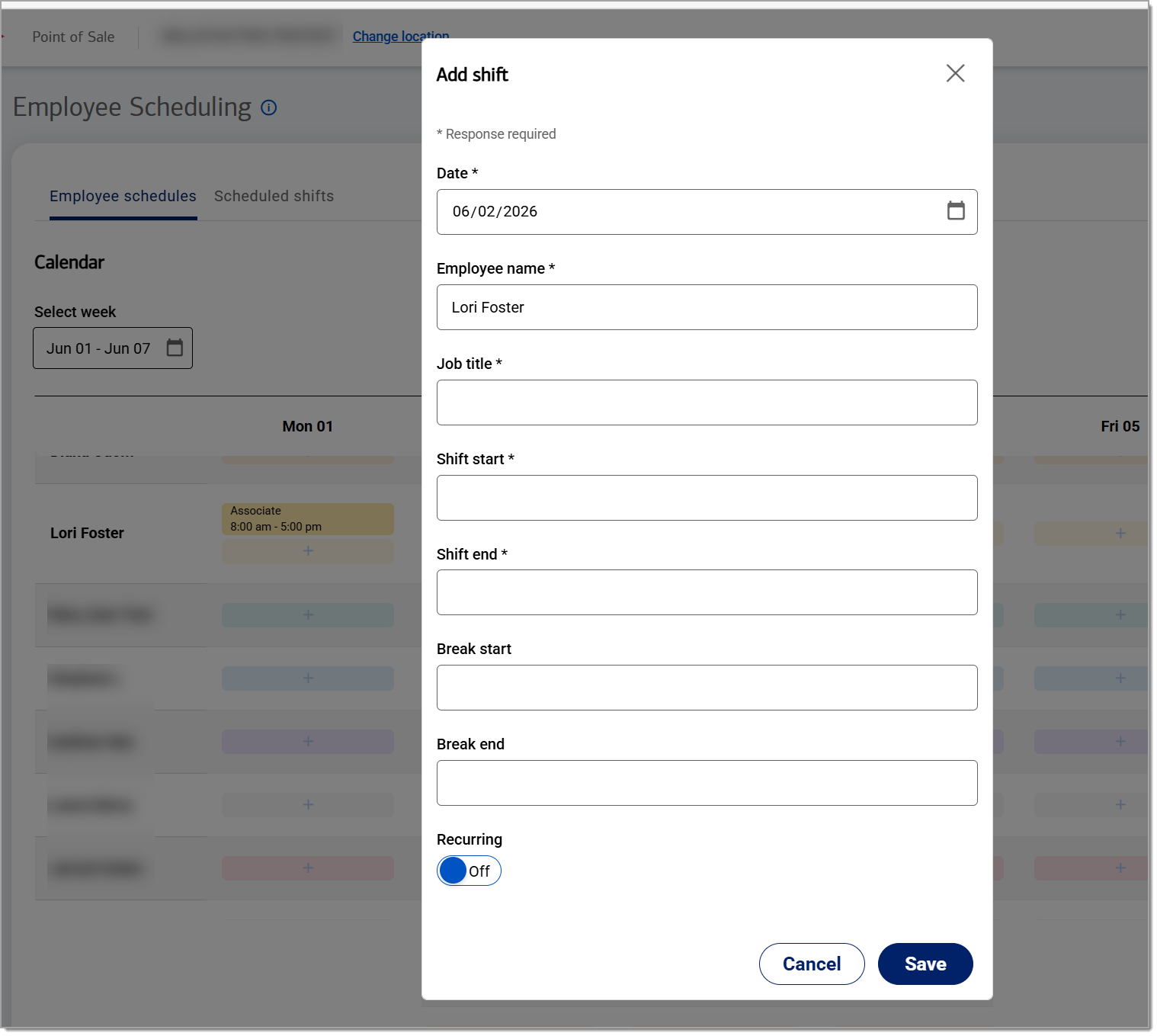Switch to the Employee schedules tab

pos(123,196)
